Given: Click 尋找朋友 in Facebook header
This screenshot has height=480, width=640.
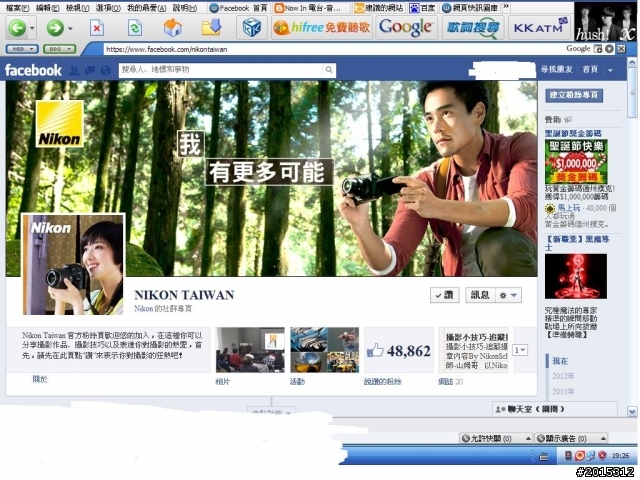Looking at the screenshot, I should click(x=556, y=69).
